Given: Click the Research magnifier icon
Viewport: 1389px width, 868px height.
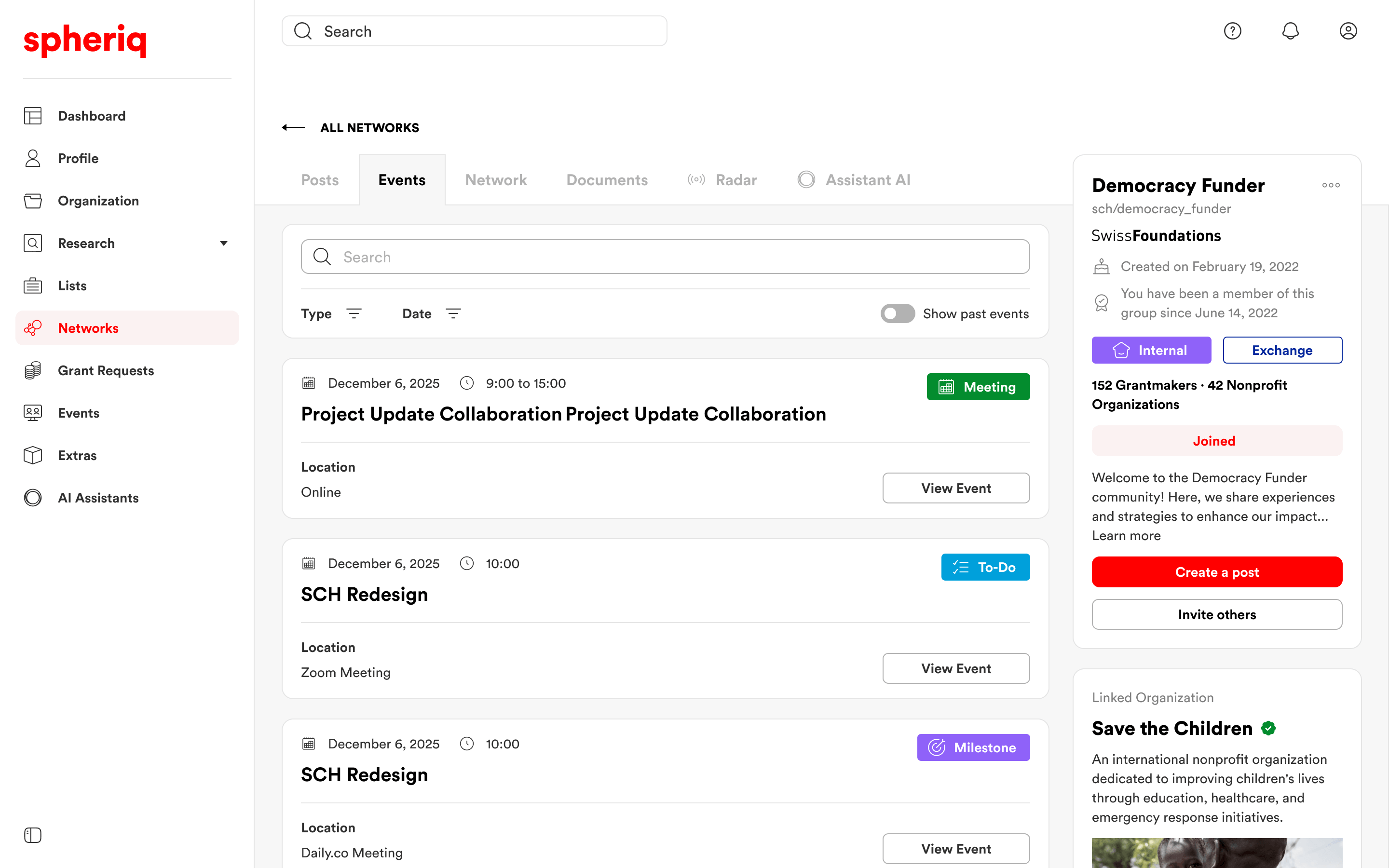Looking at the screenshot, I should [x=33, y=244].
